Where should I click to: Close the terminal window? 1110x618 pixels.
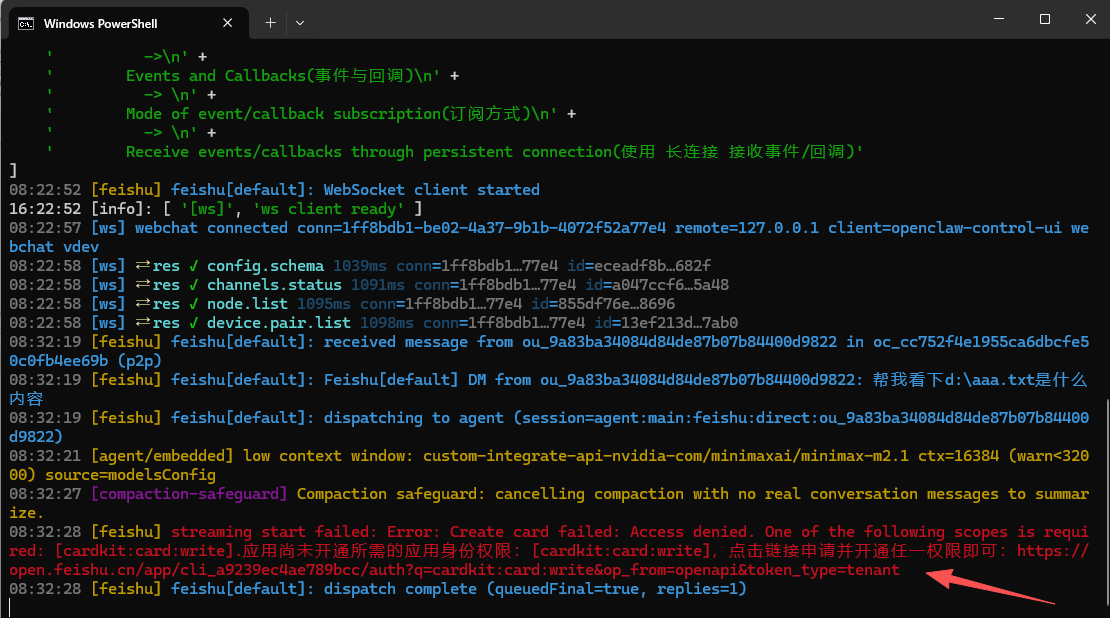pos(1090,19)
